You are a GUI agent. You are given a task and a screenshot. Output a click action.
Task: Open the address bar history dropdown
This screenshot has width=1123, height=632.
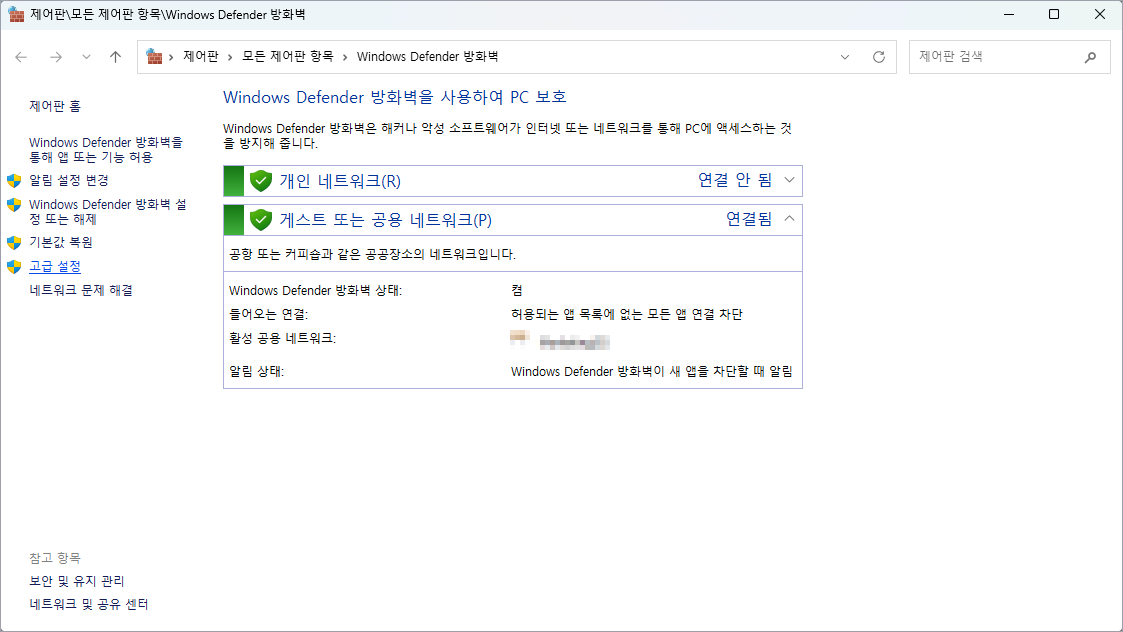(846, 57)
